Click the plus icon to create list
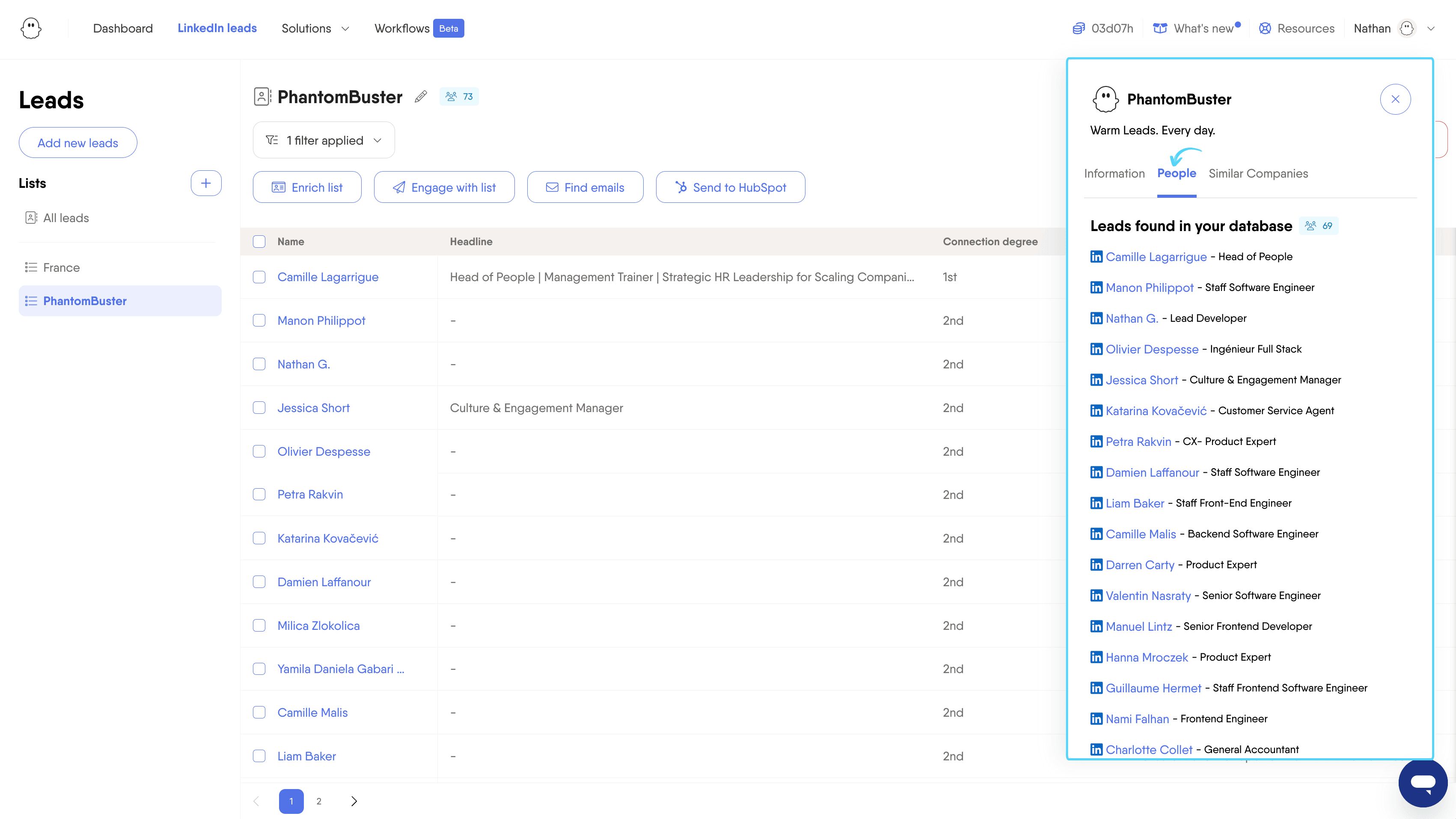The image size is (1456, 819). point(206,183)
